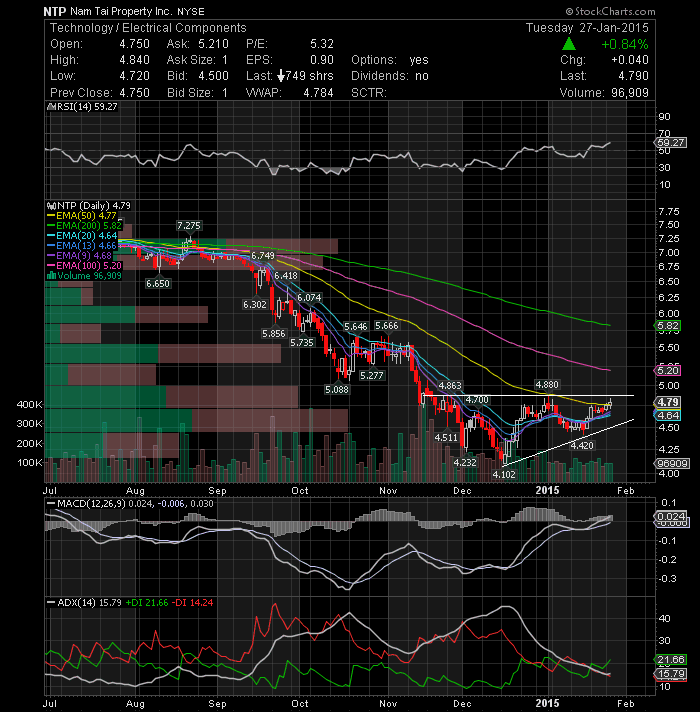This screenshot has width=700, height=712.
Task: Click the 5.088 price label
Action: click(337, 390)
